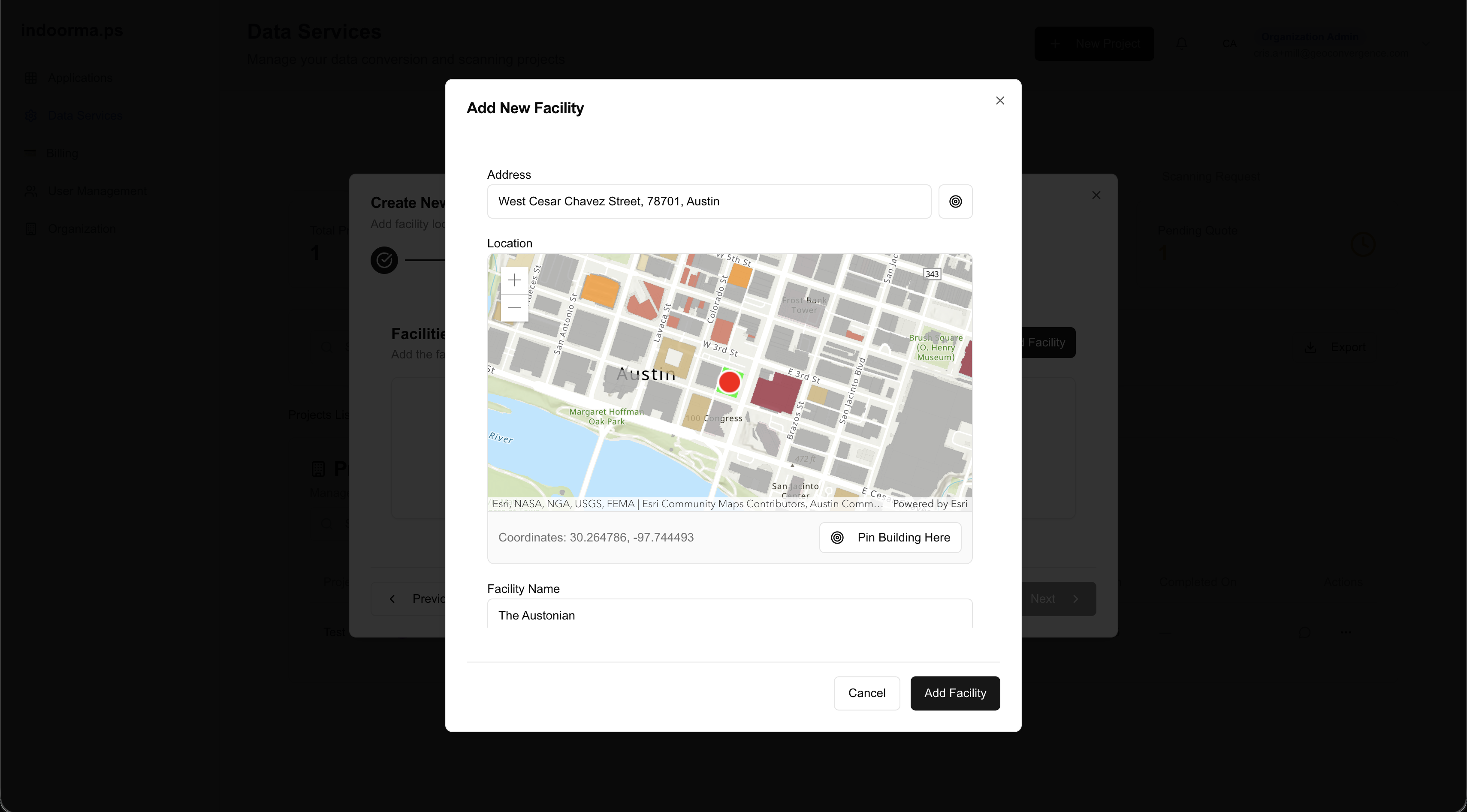This screenshot has width=1467, height=812.
Task: Click the 343 route shield on map
Action: pos(932,274)
